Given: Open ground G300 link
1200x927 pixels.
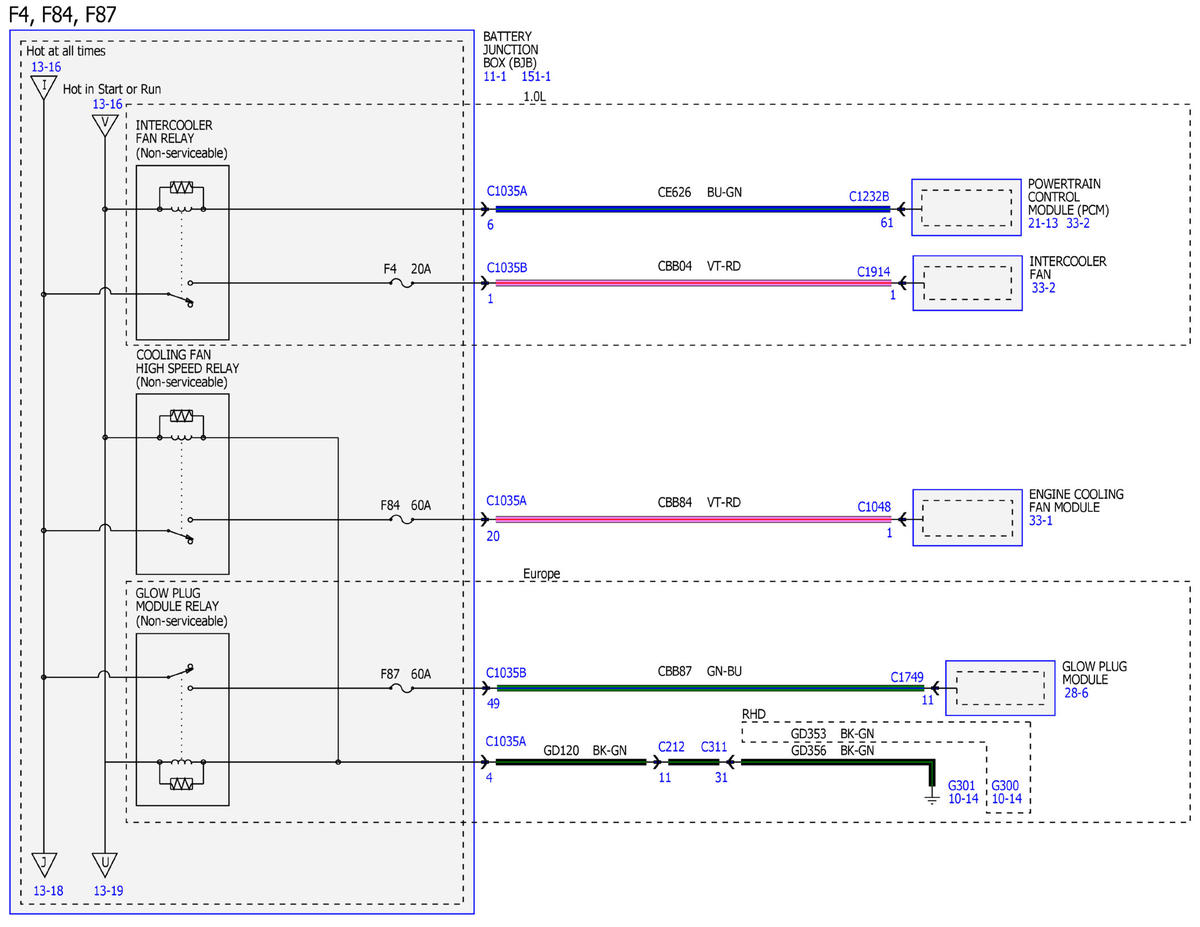Looking at the screenshot, I should (x=1006, y=785).
